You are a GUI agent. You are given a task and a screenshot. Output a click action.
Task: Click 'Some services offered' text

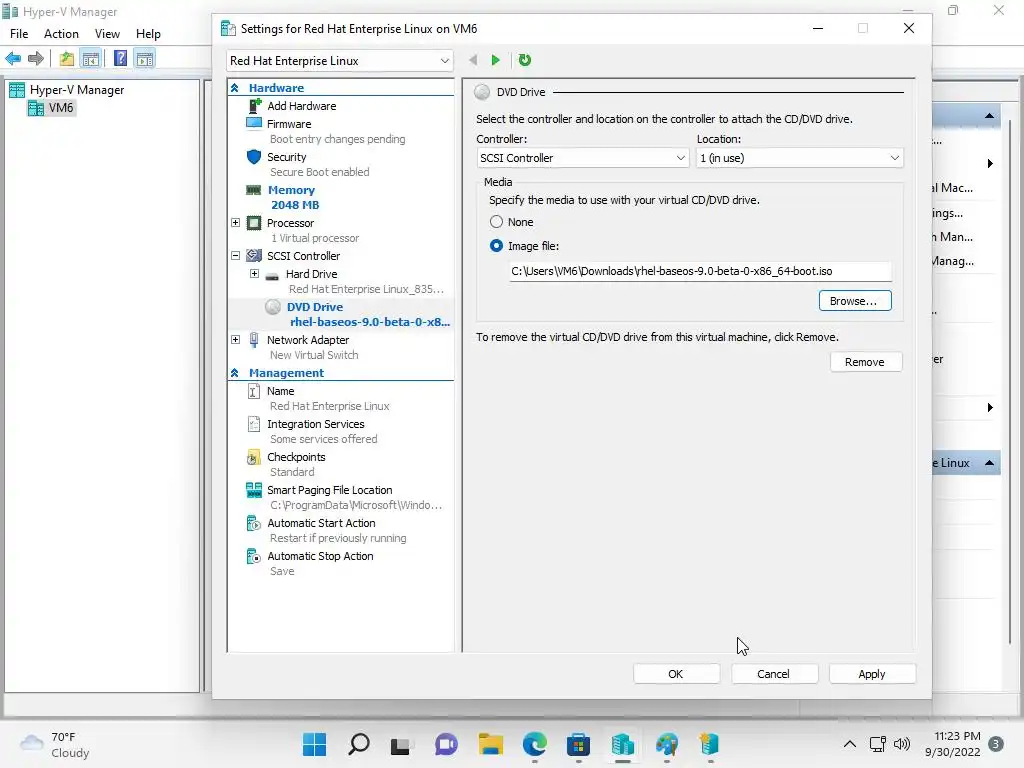click(323, 440)
